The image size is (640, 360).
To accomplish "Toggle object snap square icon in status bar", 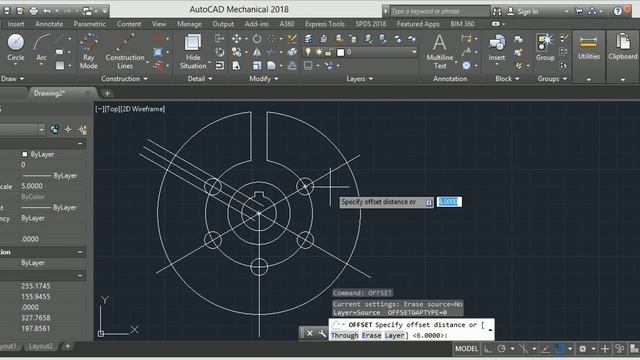I will [x=560, y=349].
